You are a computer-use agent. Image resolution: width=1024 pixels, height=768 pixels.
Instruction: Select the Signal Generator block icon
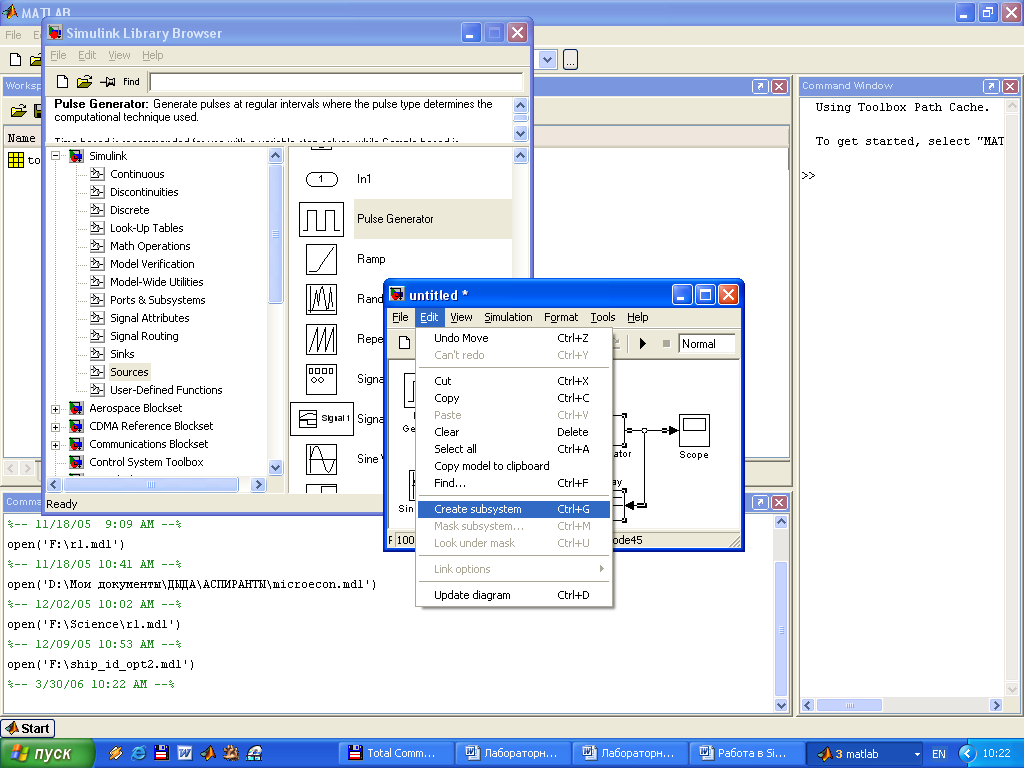click(x=321, y=379)
